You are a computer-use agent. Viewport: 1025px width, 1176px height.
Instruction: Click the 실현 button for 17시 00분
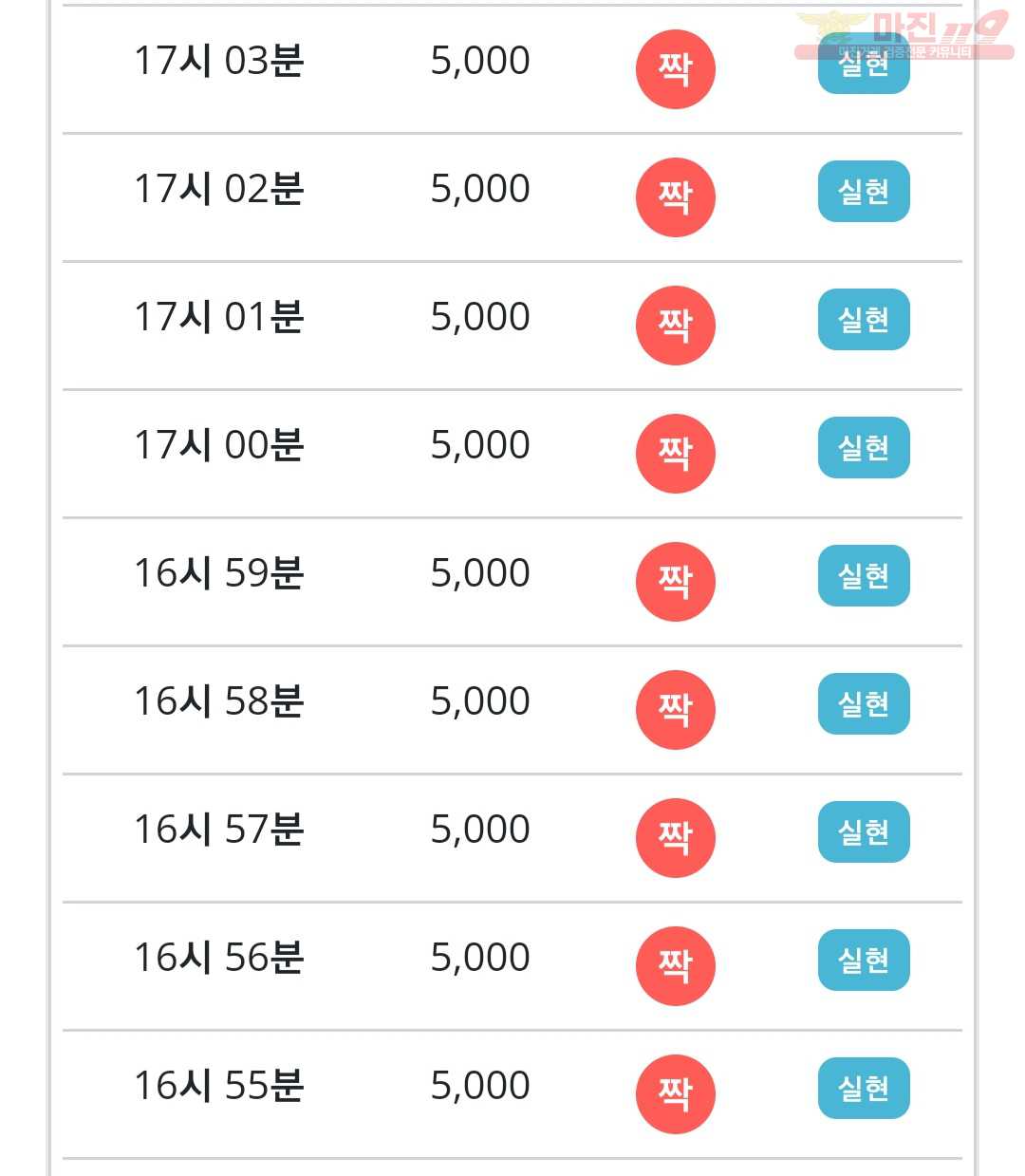pos(864,448)
